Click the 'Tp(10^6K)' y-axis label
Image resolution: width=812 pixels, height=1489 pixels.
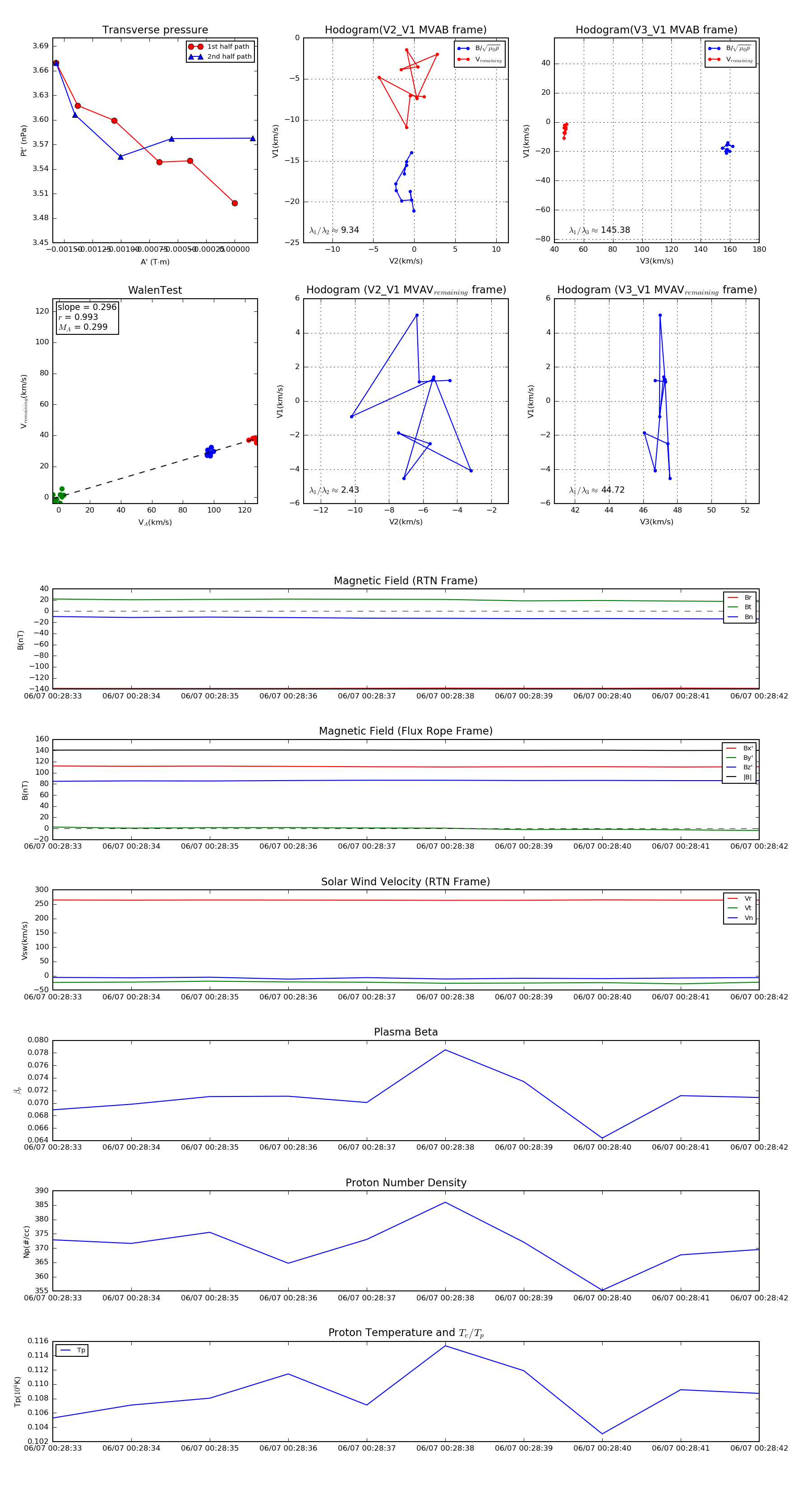point(18,1392)
